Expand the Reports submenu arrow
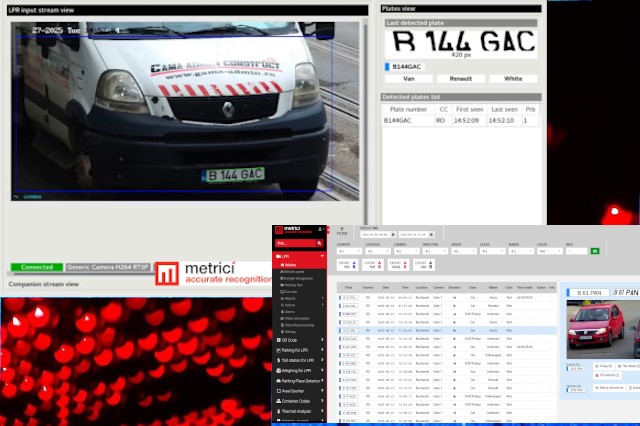 point(322,298)
